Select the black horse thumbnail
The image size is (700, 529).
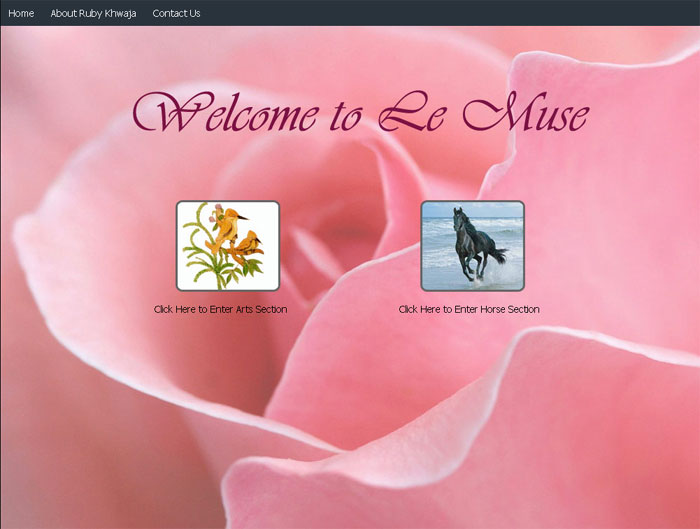coord(473,246)
